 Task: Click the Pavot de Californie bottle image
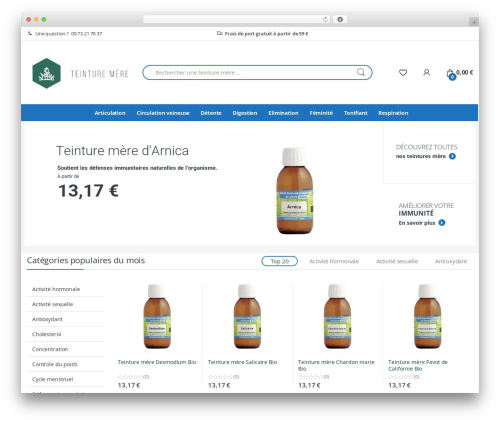[427, 316]
